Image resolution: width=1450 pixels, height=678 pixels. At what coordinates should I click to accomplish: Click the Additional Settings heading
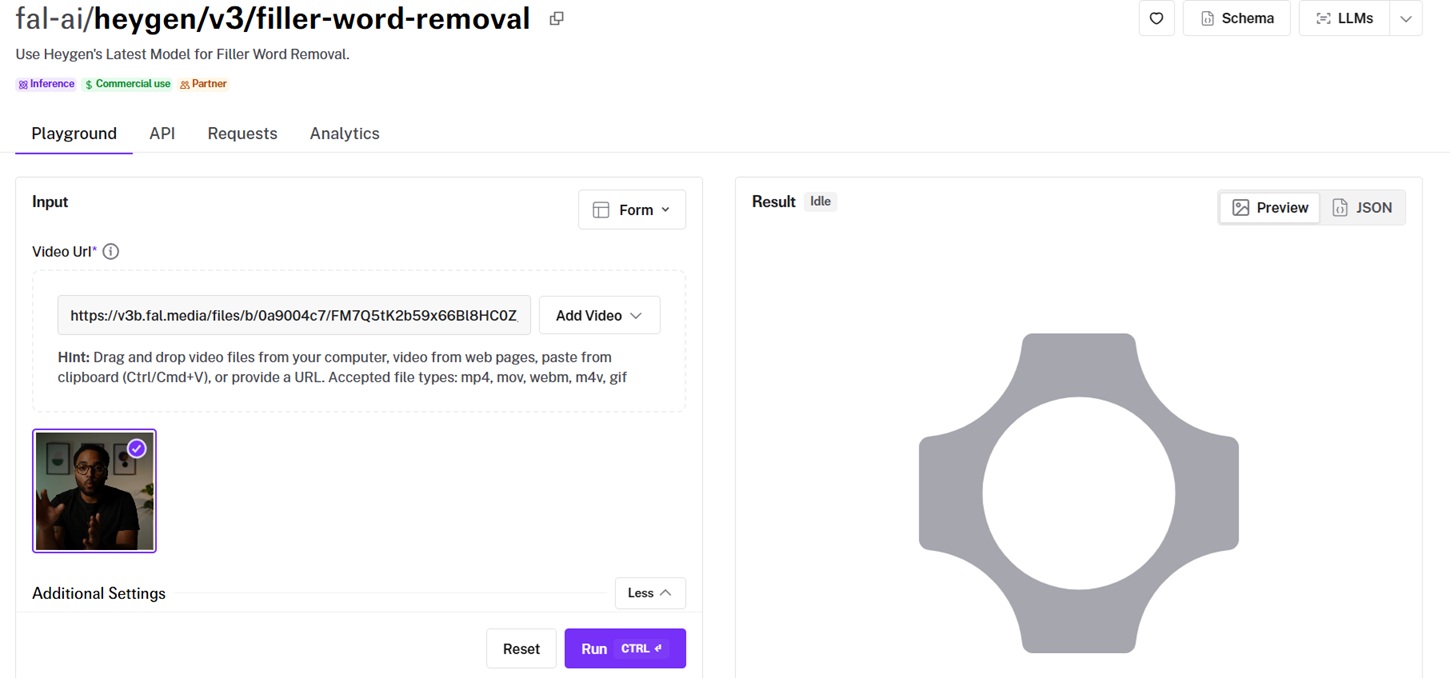[x=99, y=593]
